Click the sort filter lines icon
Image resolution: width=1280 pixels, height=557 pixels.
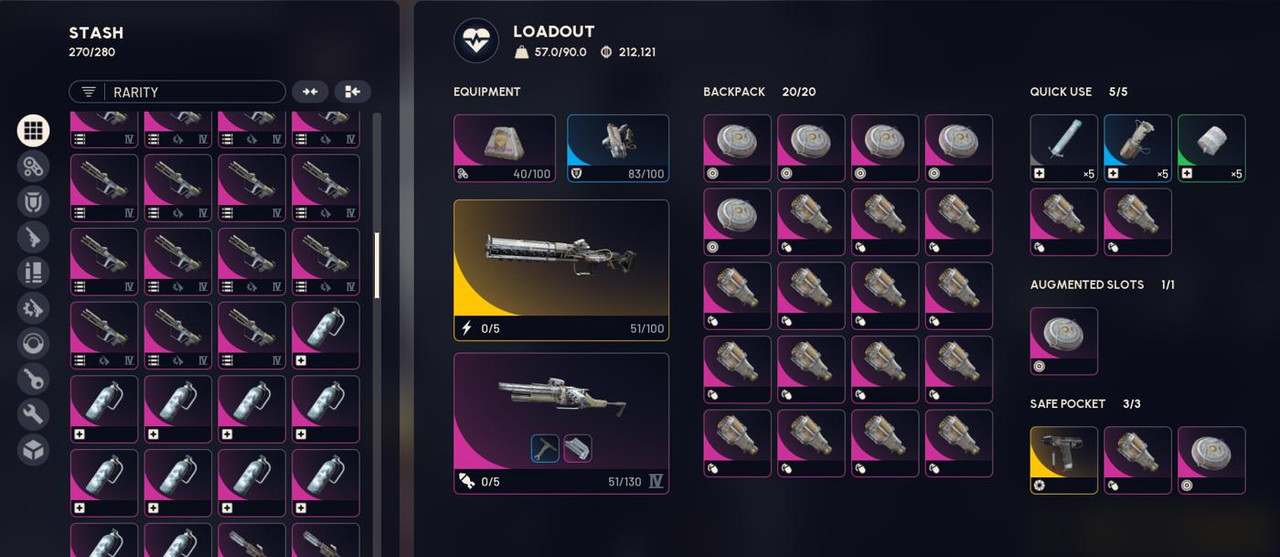point(89,92)
